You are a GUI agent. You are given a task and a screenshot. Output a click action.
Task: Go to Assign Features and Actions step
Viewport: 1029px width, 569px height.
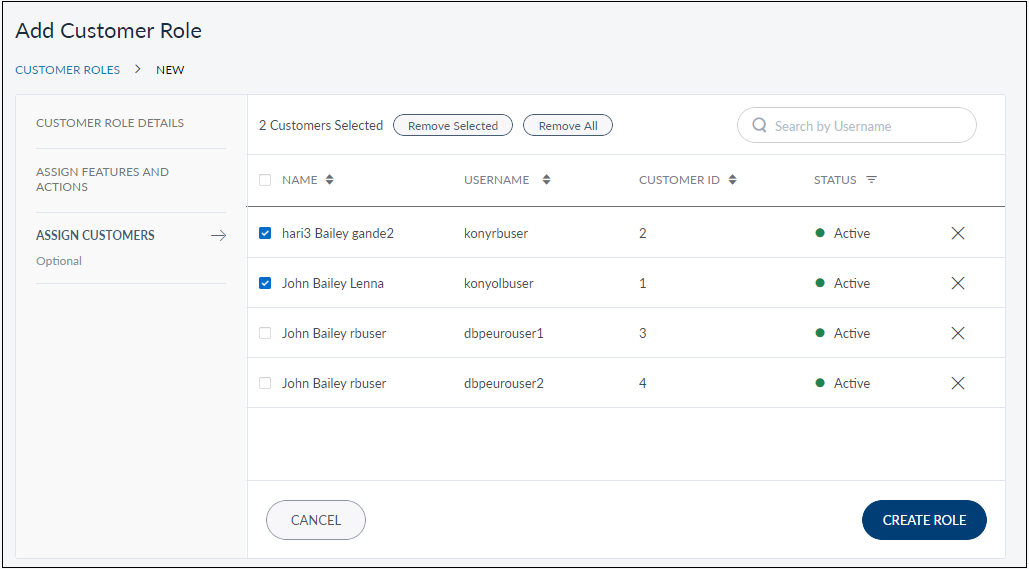point(102,179)
